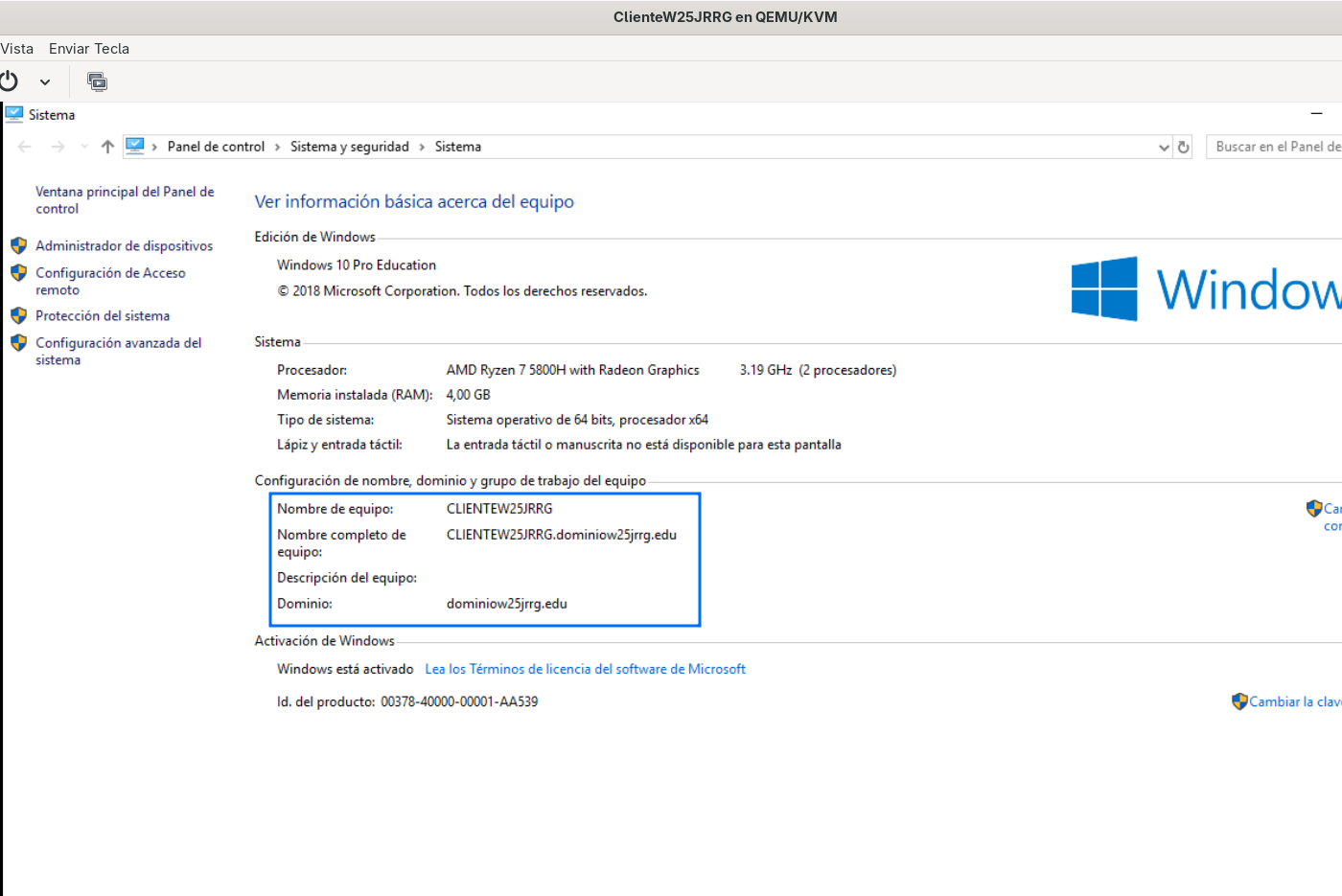Expand the chevron after Panel de control
1342x896 pixels.
point(278,147)
